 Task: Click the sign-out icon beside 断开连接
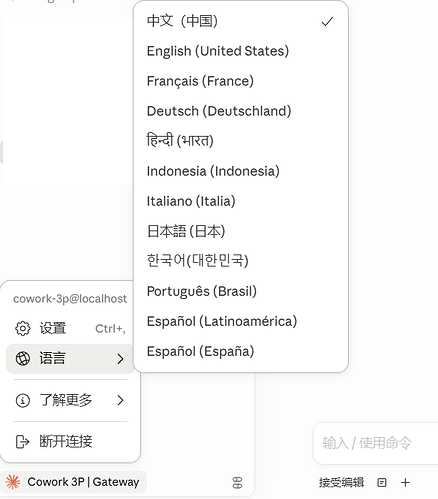tap(23, 442)
